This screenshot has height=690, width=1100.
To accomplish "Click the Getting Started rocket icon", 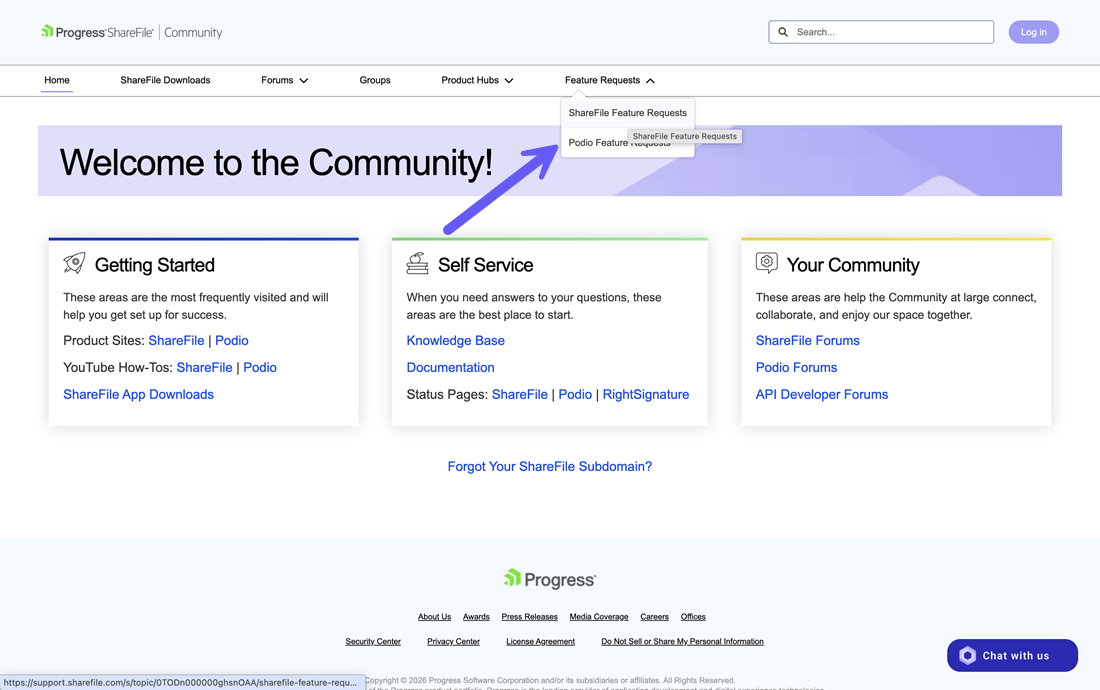I will click(74, 263).
